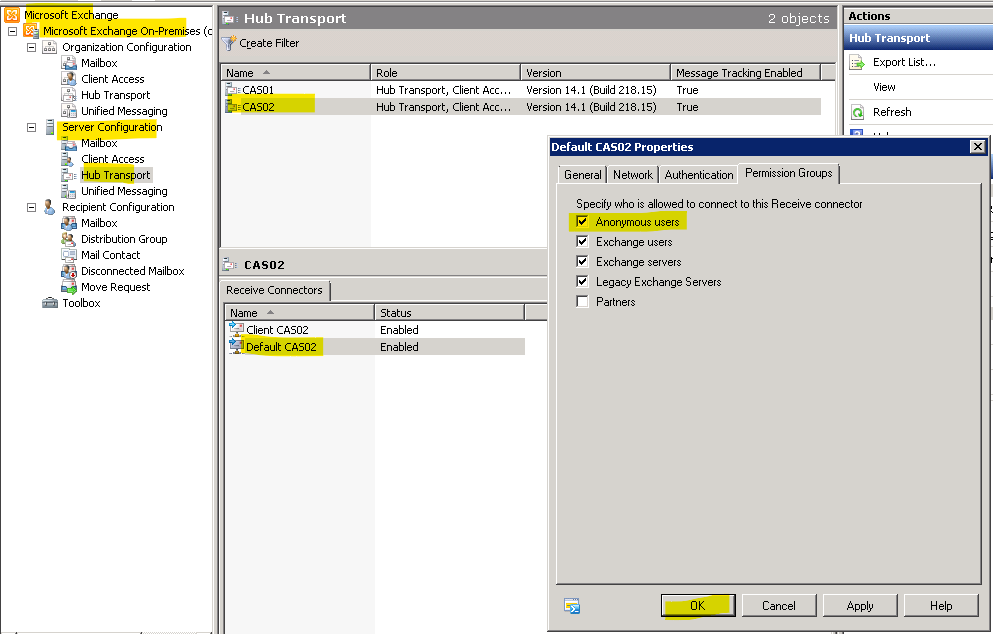Enable the Partners checkbox
This screenshot has width=993, height=634.
(582, 302)
